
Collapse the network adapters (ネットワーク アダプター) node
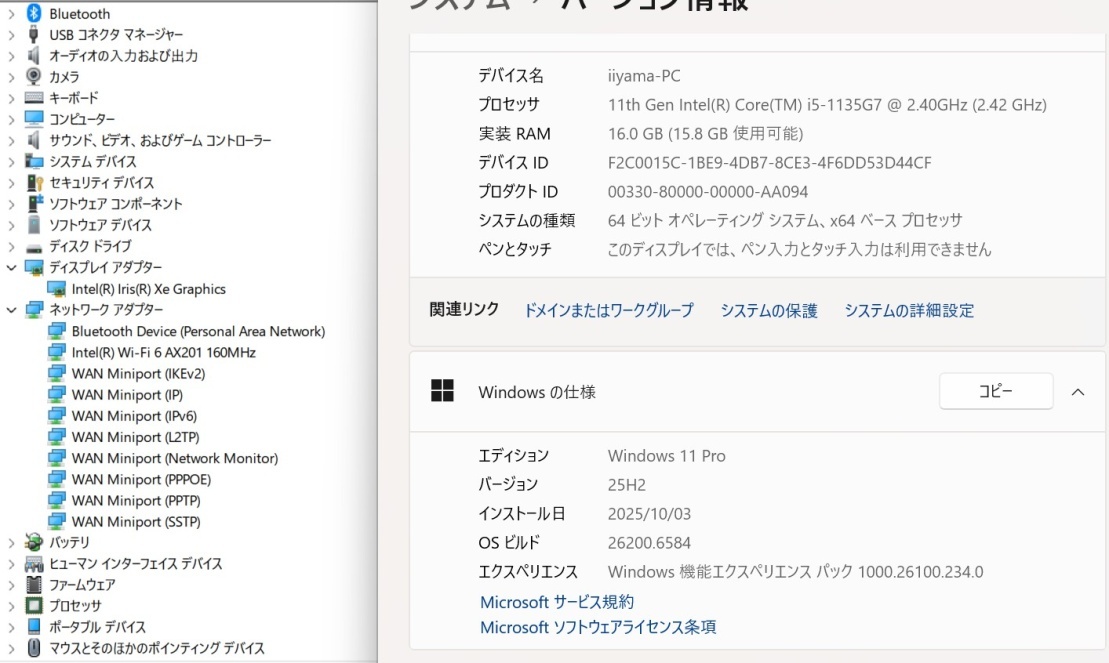pos(11,310)
